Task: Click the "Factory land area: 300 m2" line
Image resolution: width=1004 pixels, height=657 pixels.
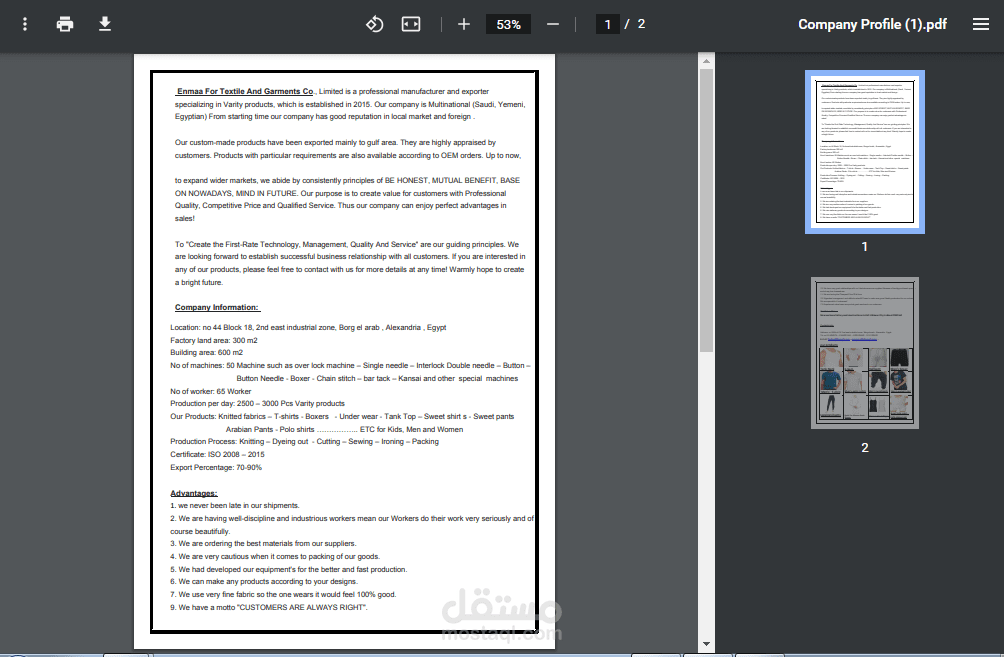Action: click(x=214, y=340)
